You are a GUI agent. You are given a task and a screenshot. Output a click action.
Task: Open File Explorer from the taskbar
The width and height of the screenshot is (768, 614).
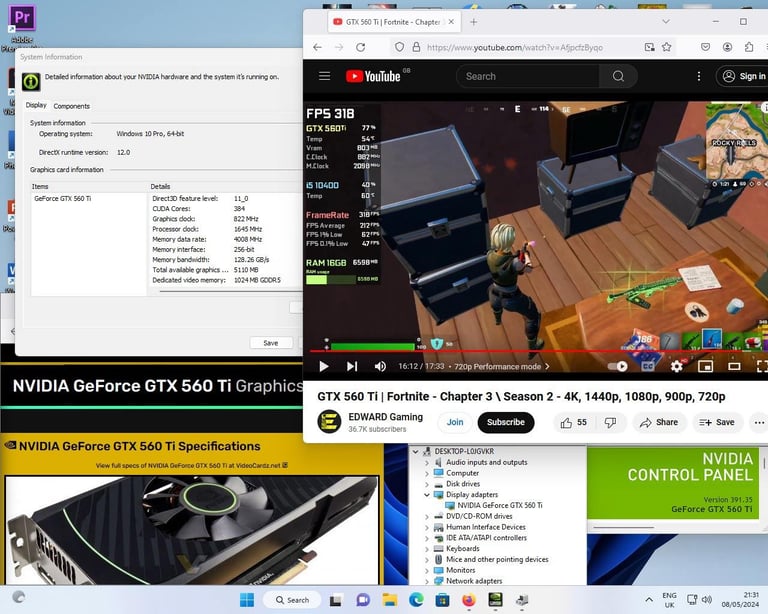[x=390, y=600]
